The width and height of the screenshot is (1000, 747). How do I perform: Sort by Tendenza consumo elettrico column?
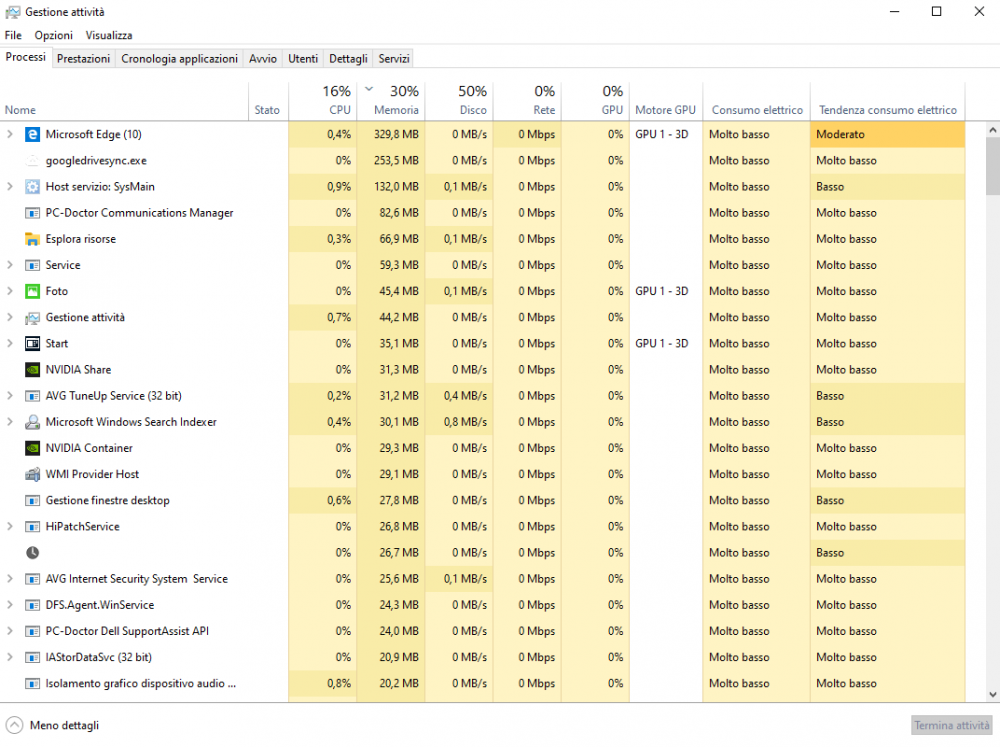888,101
